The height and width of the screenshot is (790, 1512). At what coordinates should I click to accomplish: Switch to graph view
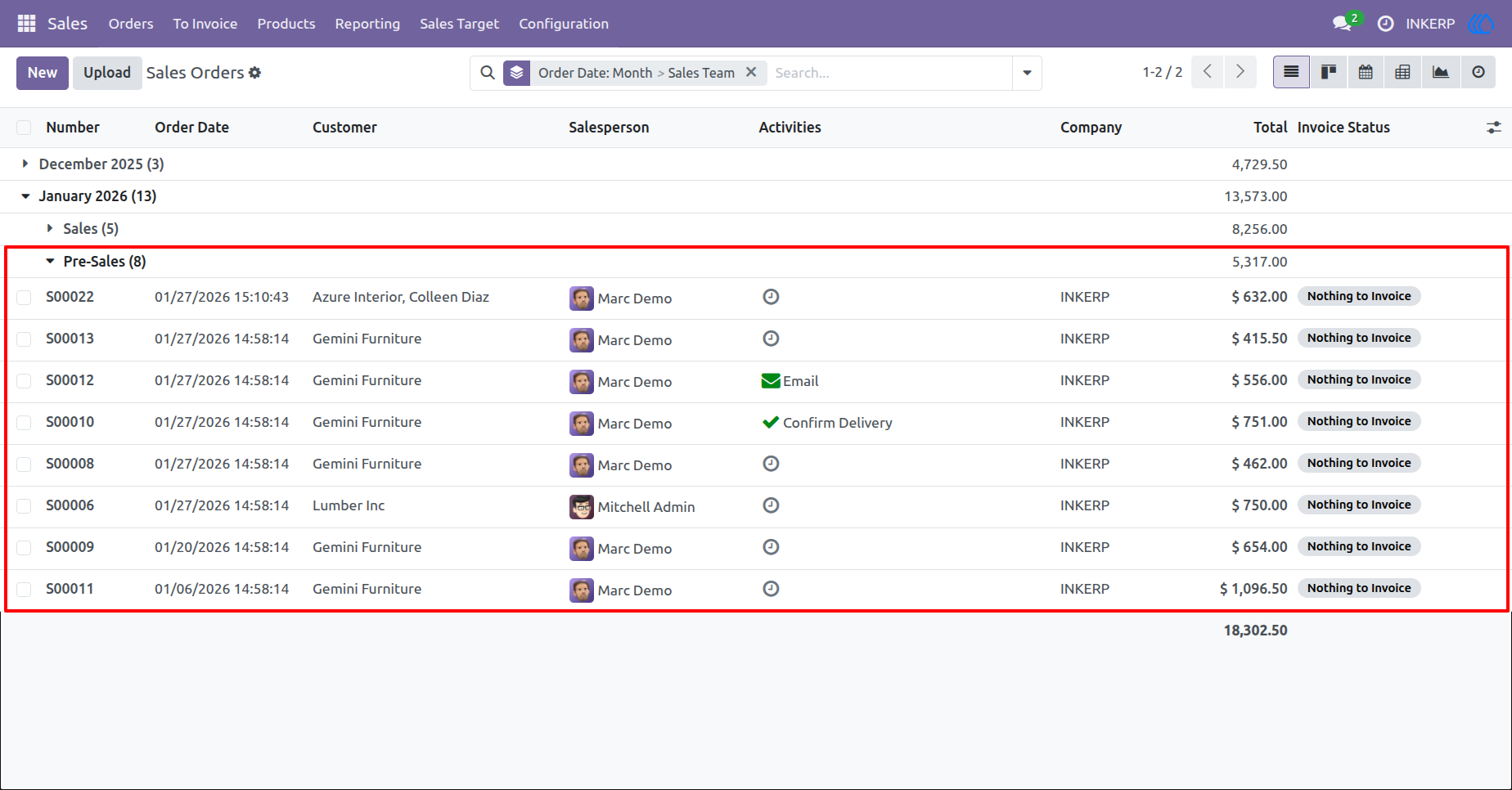tap(1441, 72)
